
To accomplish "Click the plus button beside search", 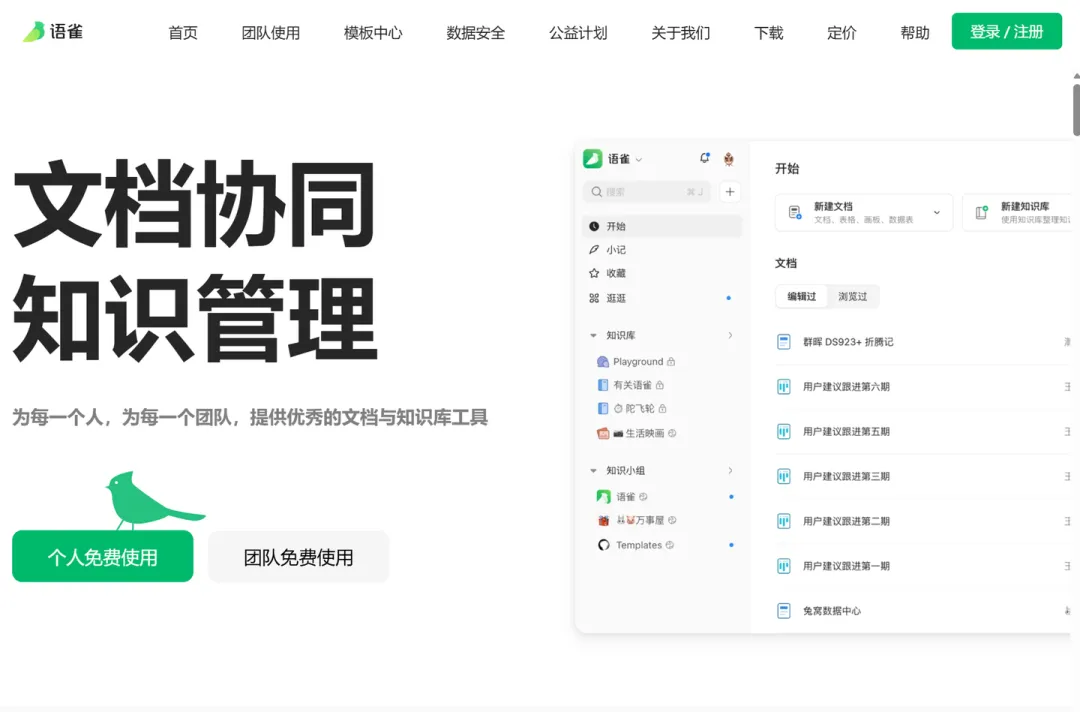I will pyautogui.click(x=730, y=192).
